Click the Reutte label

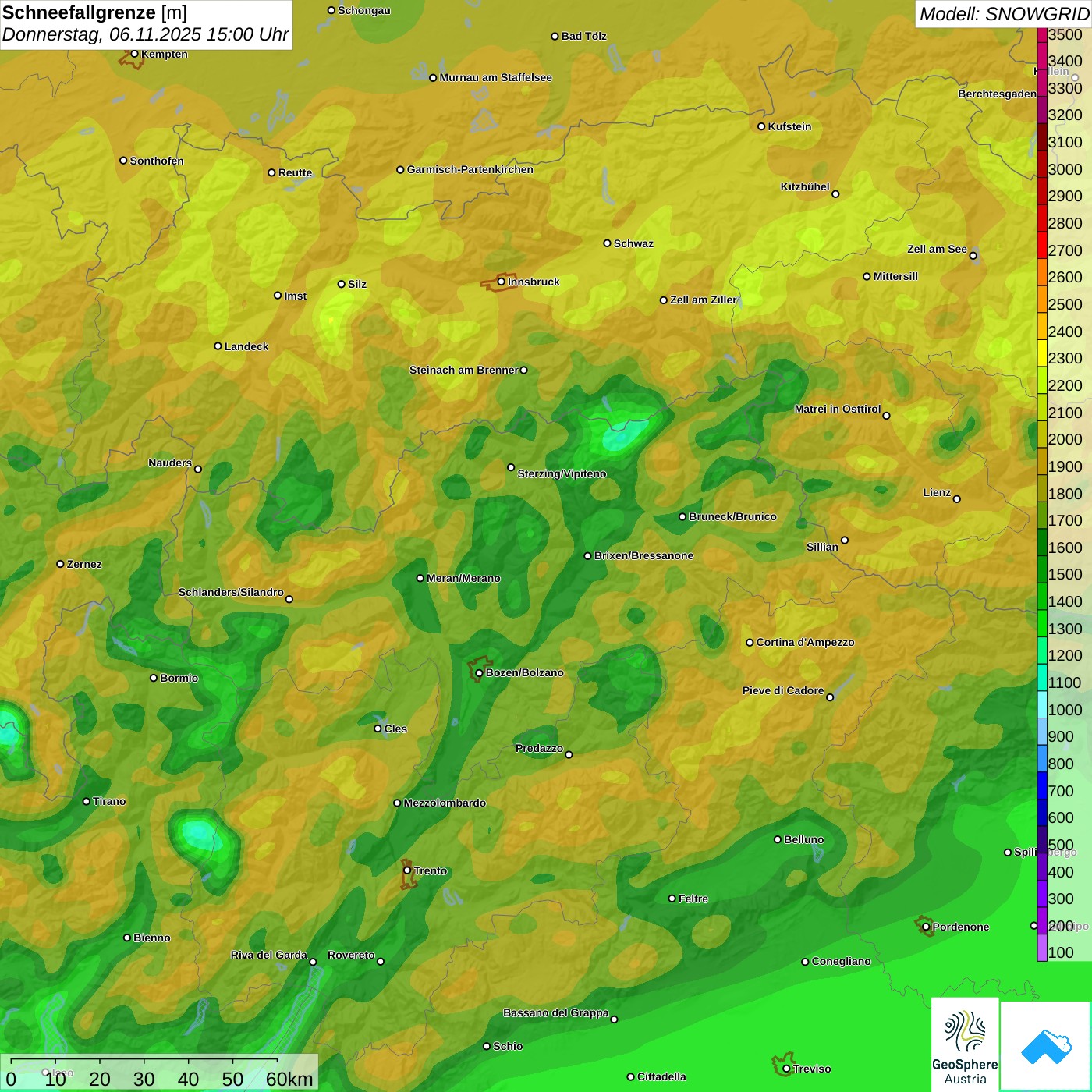click(296, 172)
